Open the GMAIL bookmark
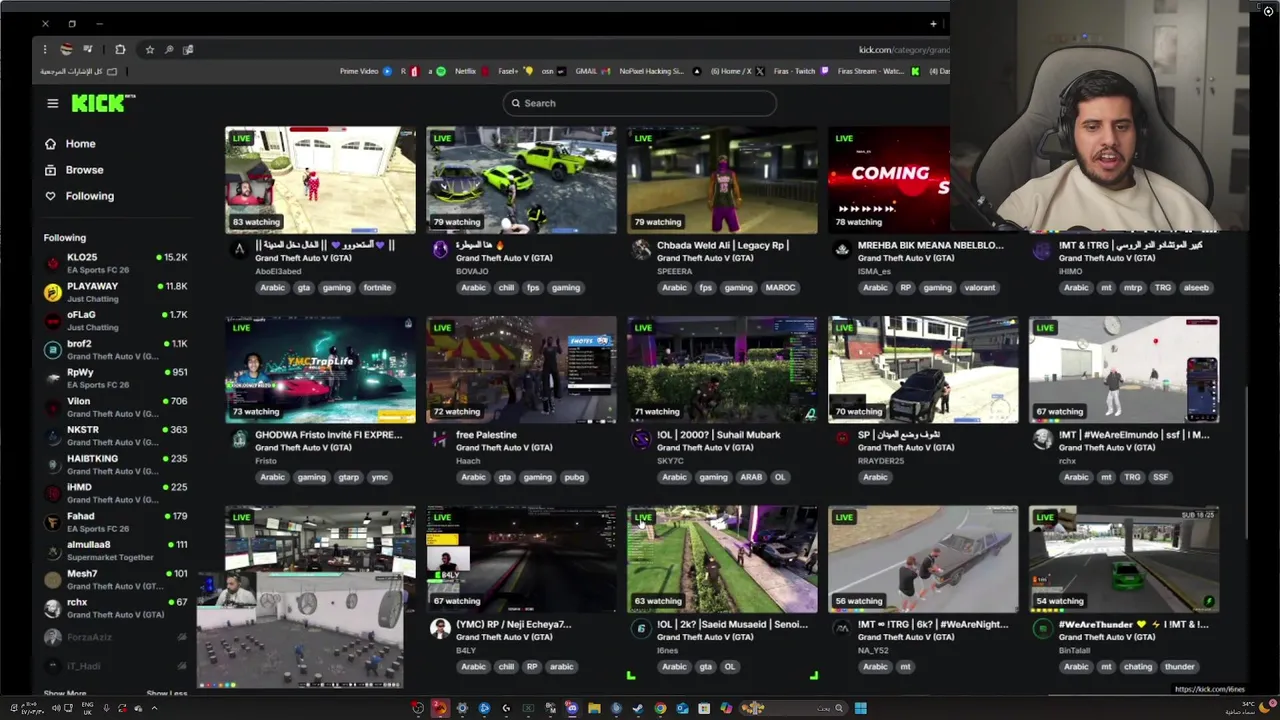Image resolution: width=1280 pixels, height=720 pixels. coord(591,71)
